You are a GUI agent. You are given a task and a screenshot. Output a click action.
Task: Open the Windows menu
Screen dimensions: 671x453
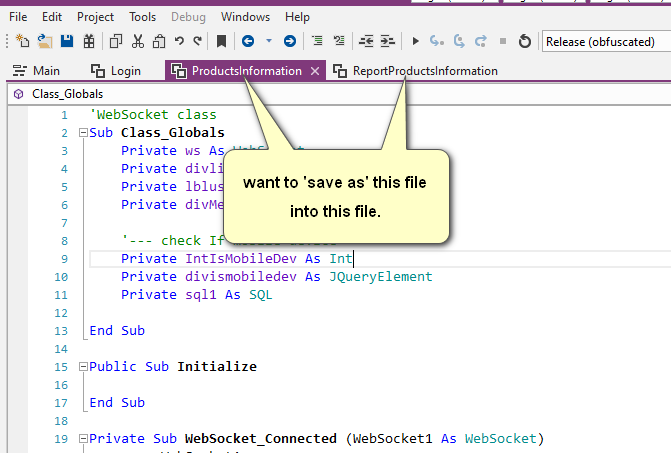(x=245, y=17)
